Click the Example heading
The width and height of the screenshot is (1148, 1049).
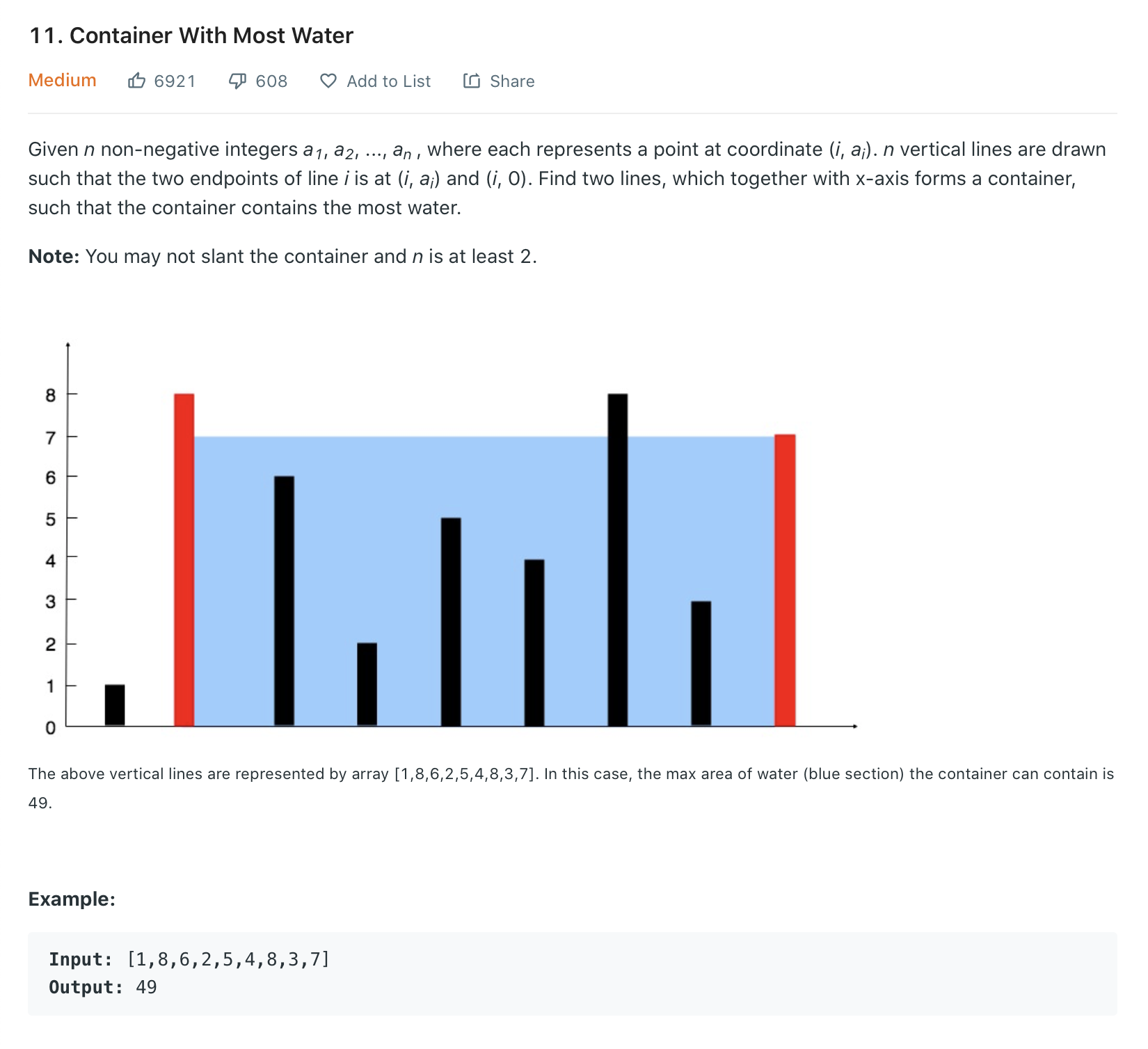(x=72, y=899)
